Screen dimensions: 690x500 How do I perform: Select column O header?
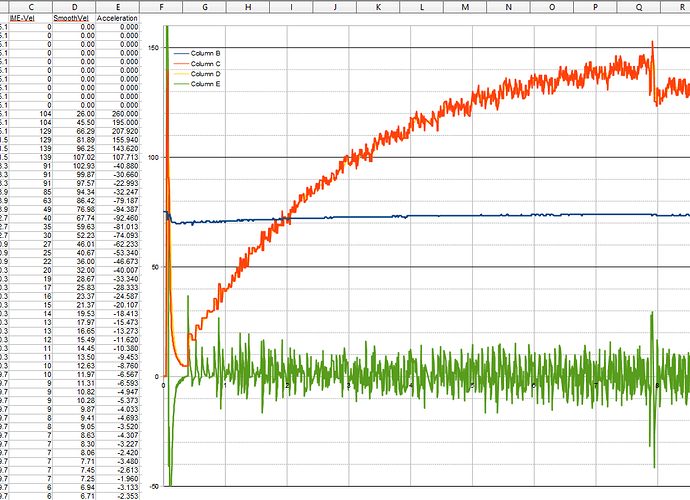(x=552, y=7)
